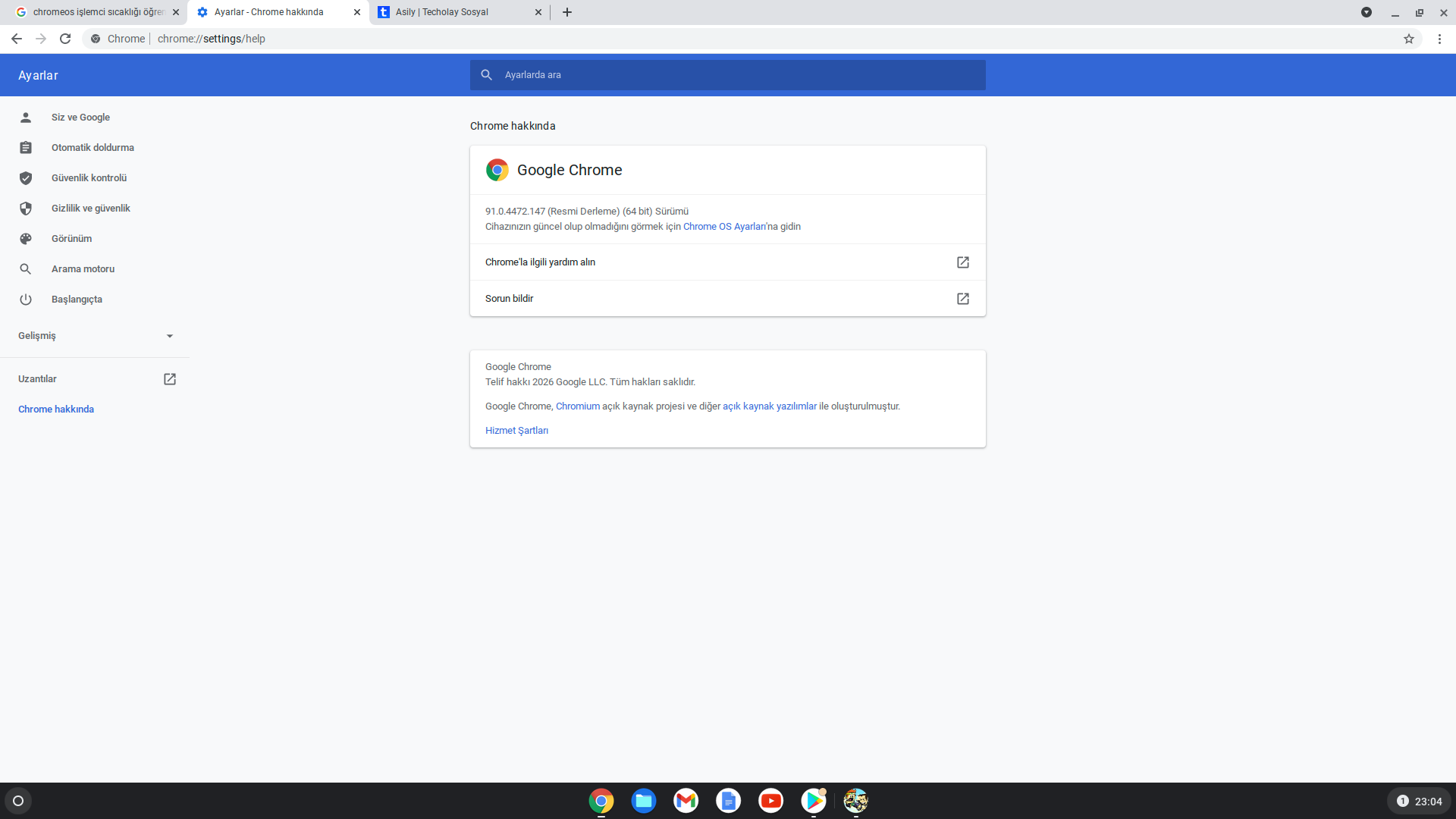Select the Ayarlar - Chrome hakkında tab

point(278,12)
